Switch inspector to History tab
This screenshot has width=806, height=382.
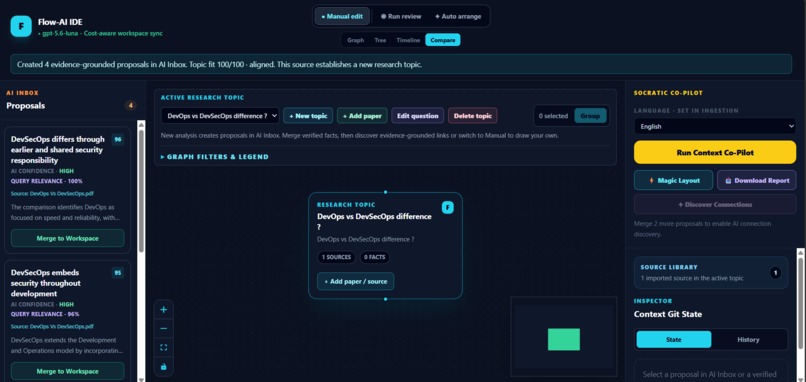pos(748,339)
